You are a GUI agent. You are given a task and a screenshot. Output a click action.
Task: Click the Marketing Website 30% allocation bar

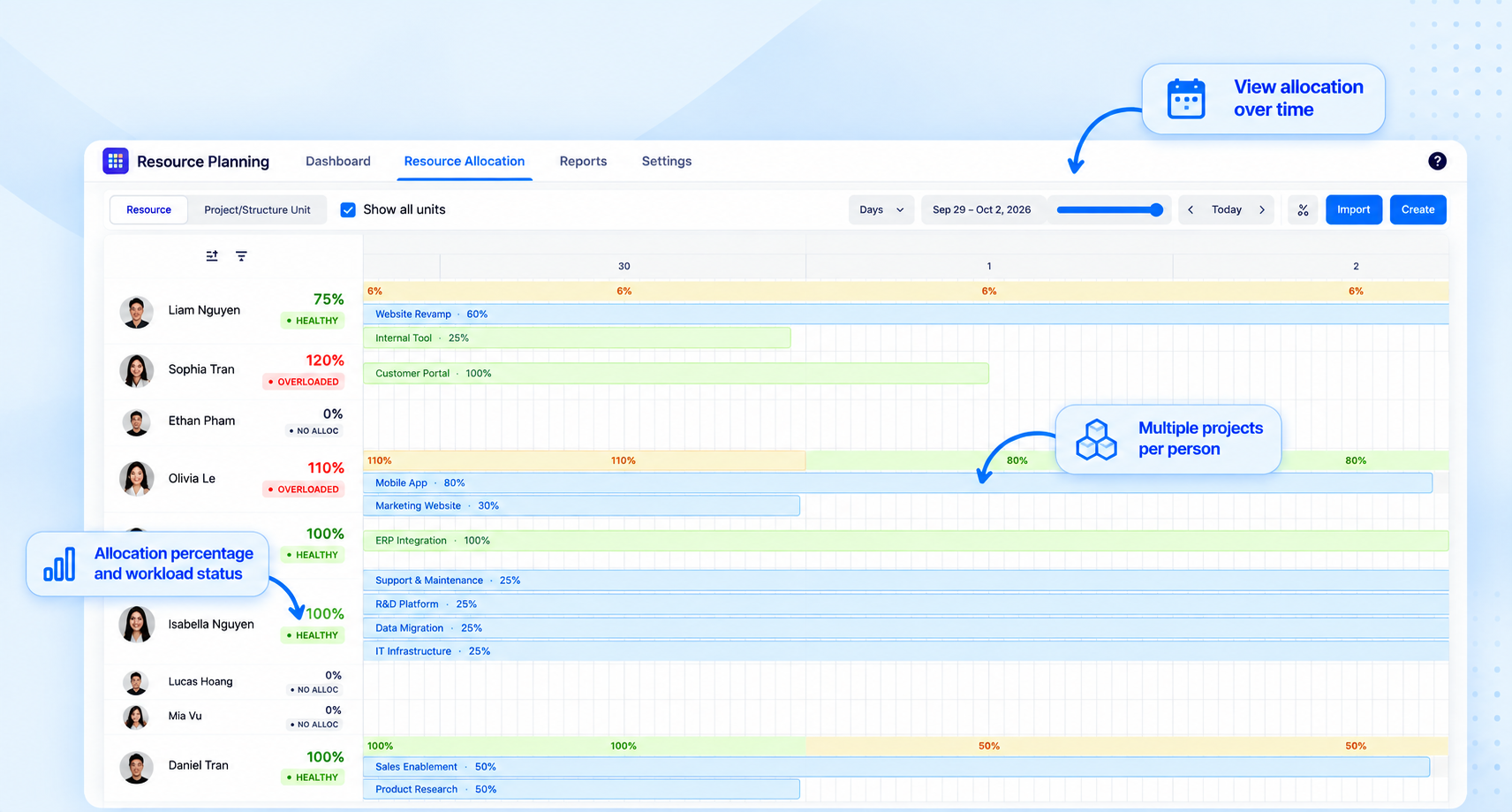[x=581, y=505]
